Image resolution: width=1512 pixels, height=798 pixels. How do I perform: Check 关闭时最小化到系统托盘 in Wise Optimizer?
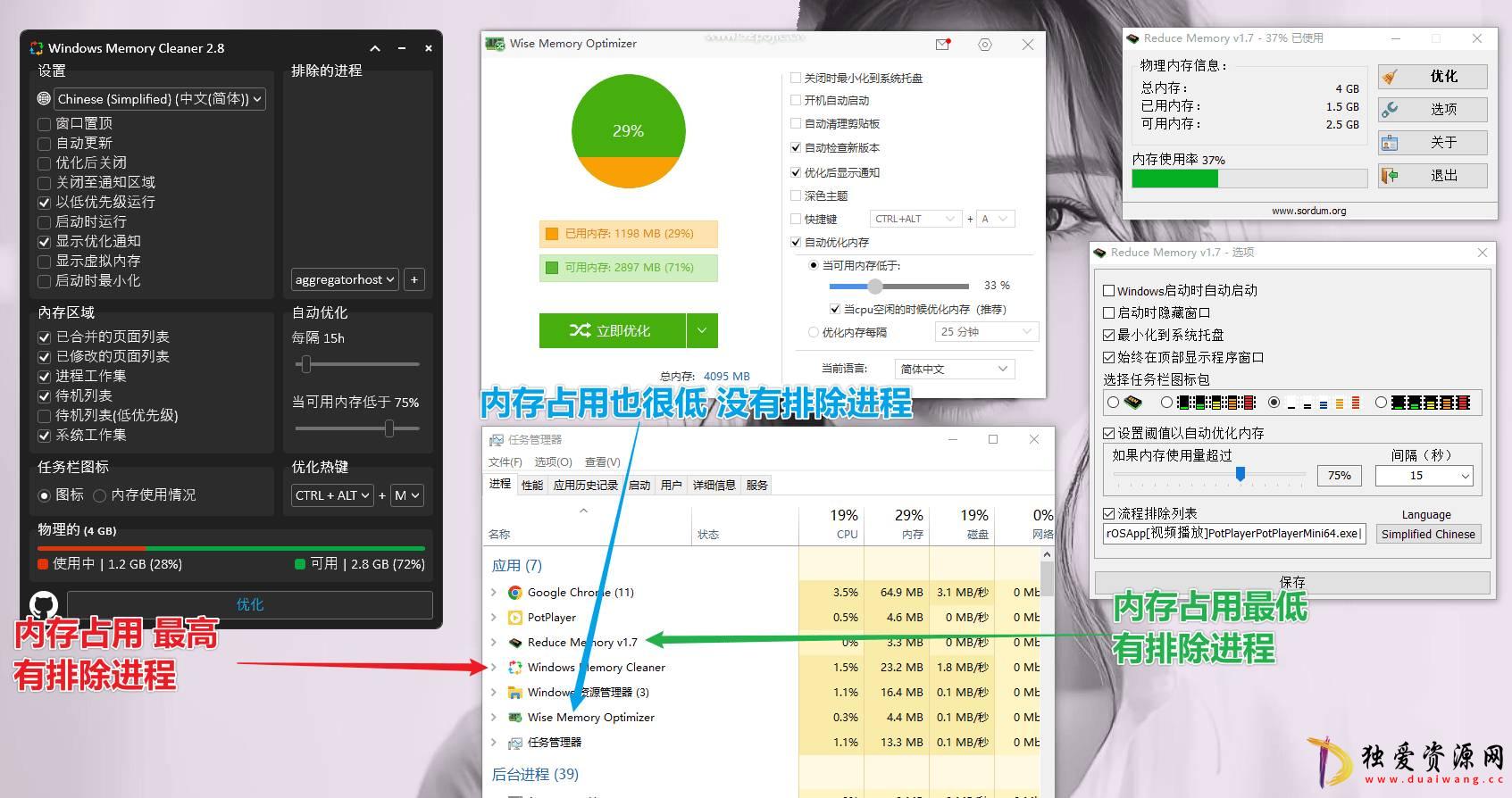coord(796,78)
